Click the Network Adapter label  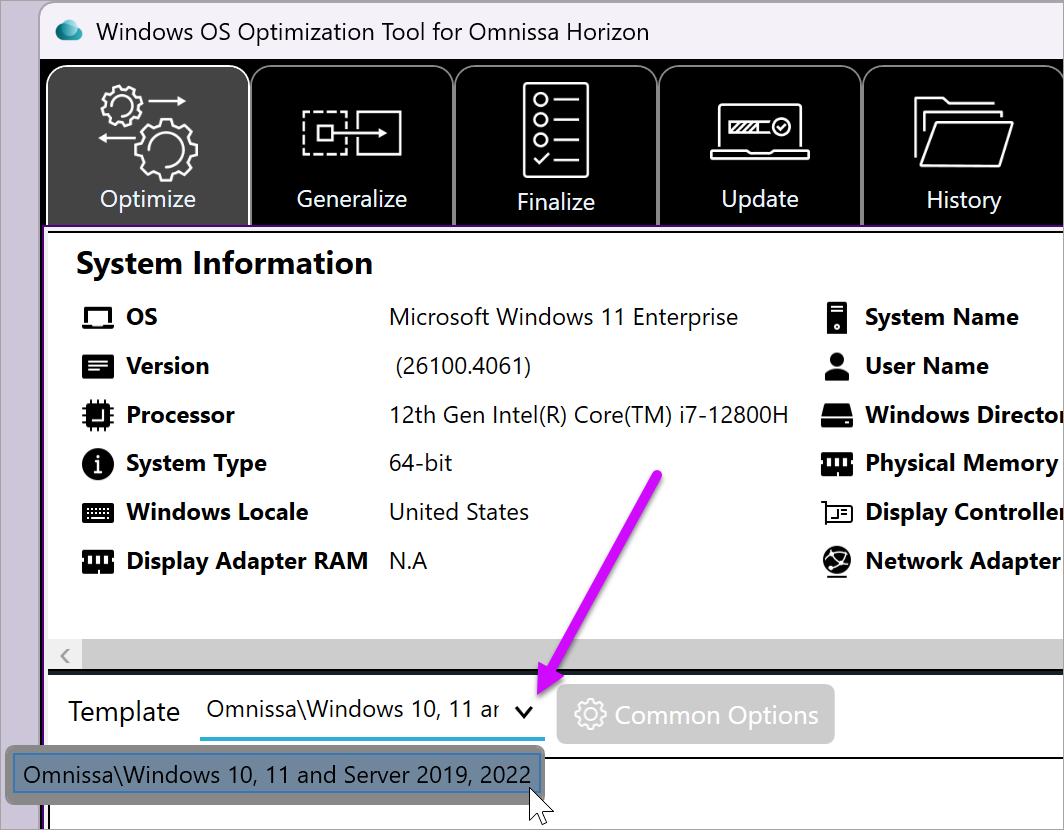coord(963,562)
